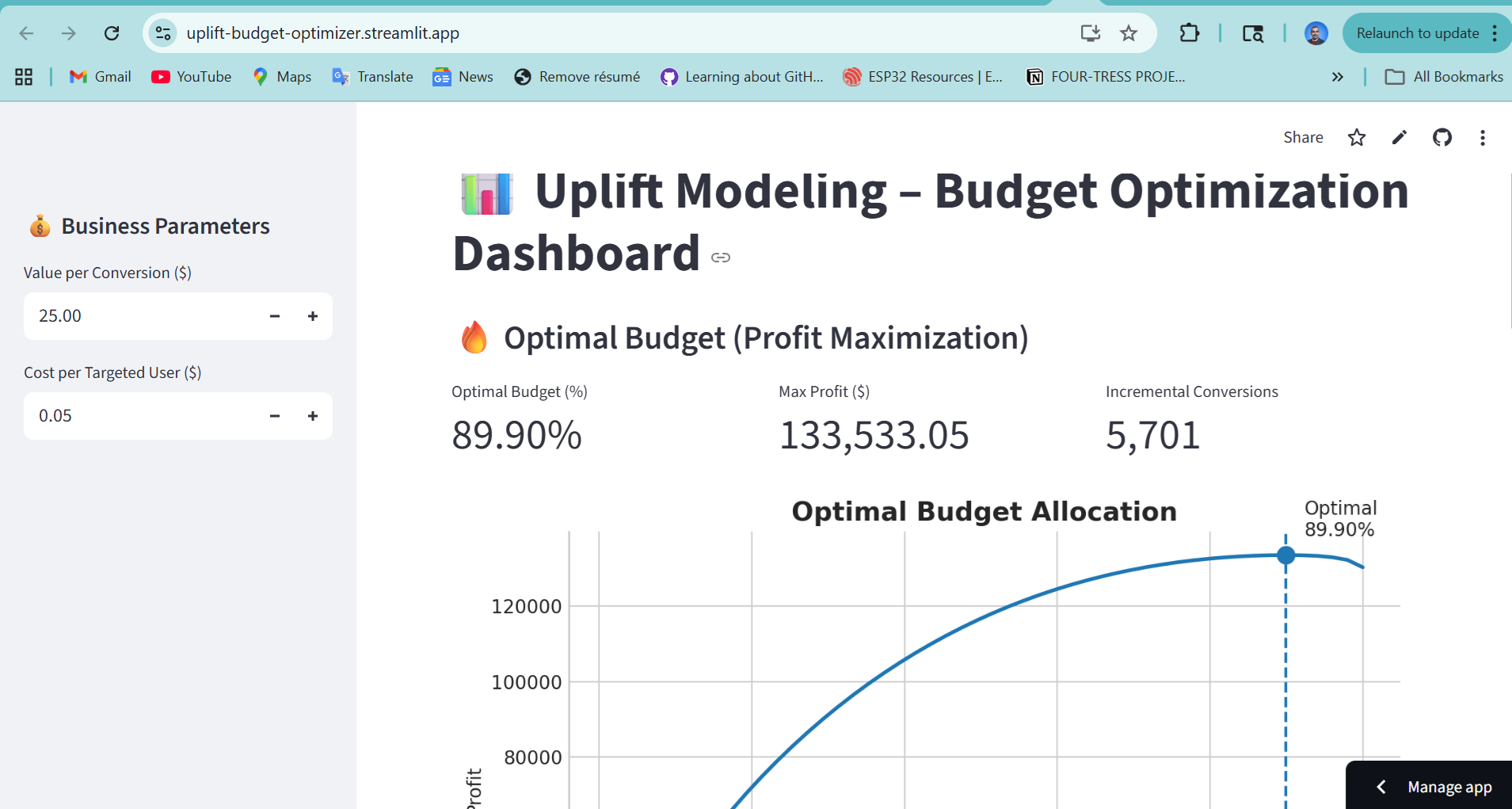The width and height of the screenshot is (1512, 809).
Task: Click the install app icon in address bar
Action: tap(1091, 33)
